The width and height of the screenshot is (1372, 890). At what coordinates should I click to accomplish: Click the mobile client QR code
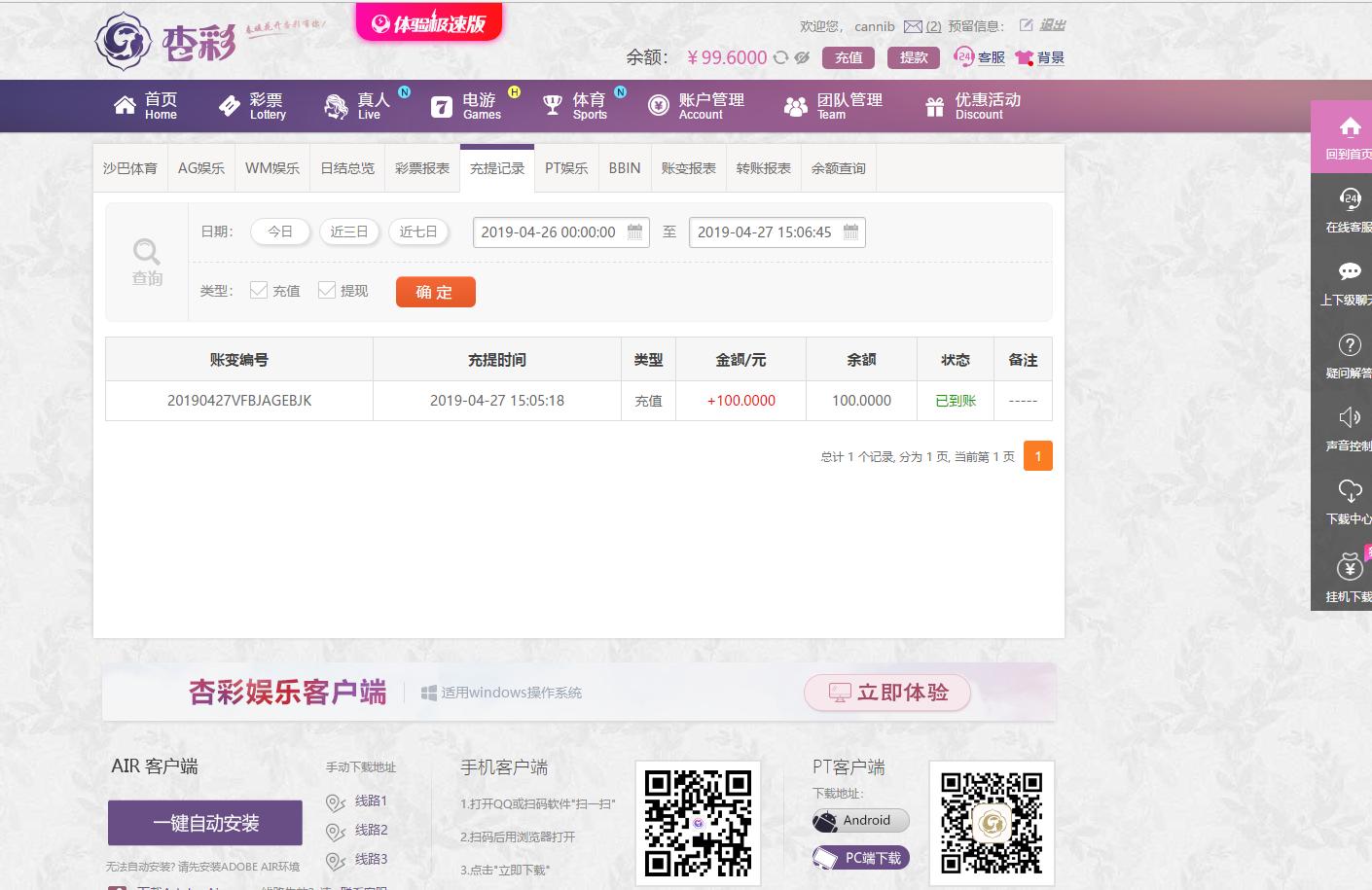[x=698, y=823]
